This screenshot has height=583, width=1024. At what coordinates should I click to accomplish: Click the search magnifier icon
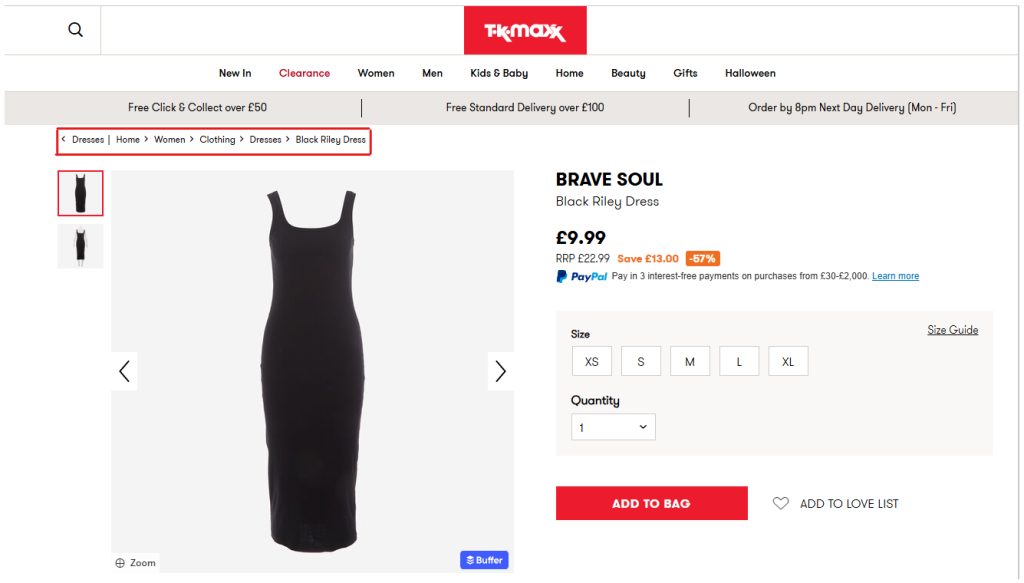(x=75, y=30)
